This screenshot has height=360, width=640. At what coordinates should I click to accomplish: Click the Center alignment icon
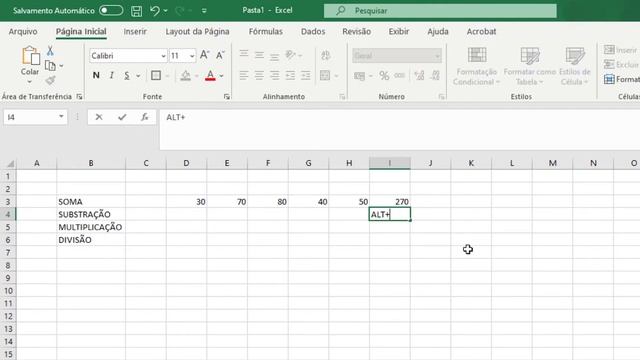pos(259,75)
